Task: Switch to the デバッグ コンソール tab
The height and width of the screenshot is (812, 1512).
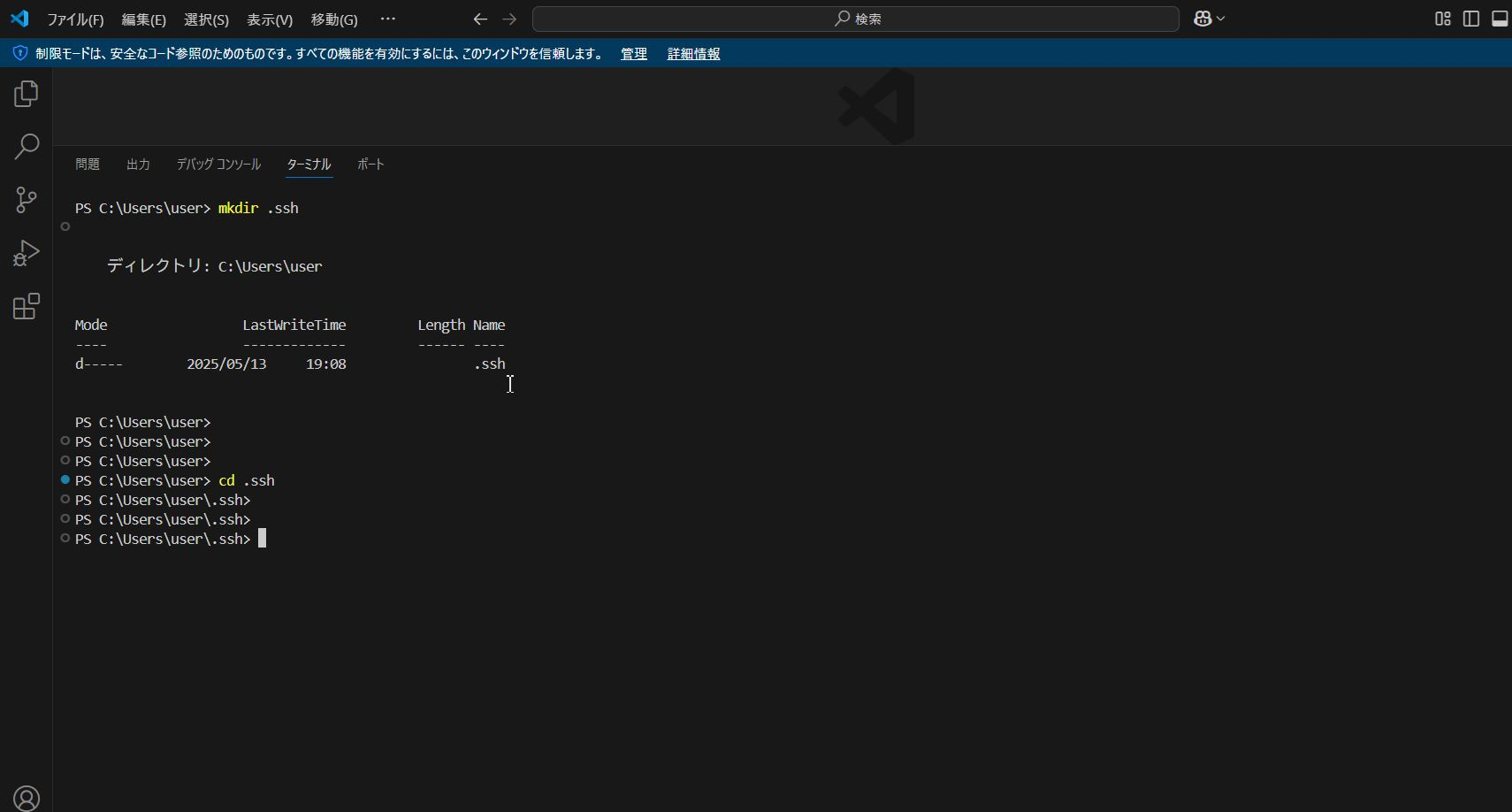Action: point(218,165)
